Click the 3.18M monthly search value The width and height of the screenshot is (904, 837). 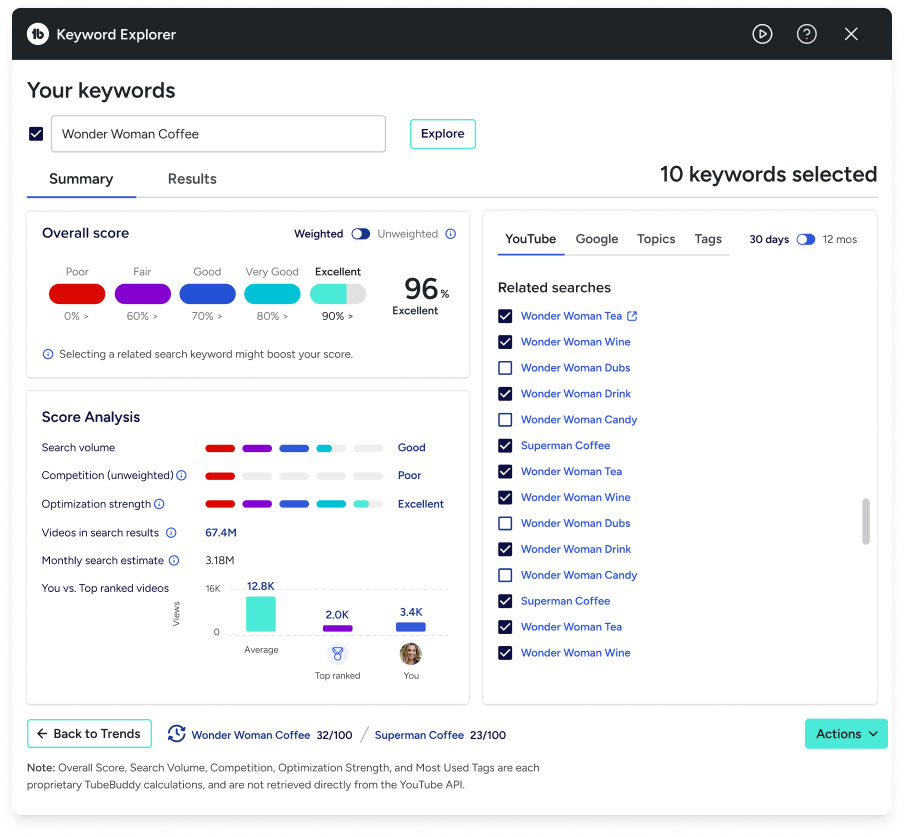coord(220,560)
